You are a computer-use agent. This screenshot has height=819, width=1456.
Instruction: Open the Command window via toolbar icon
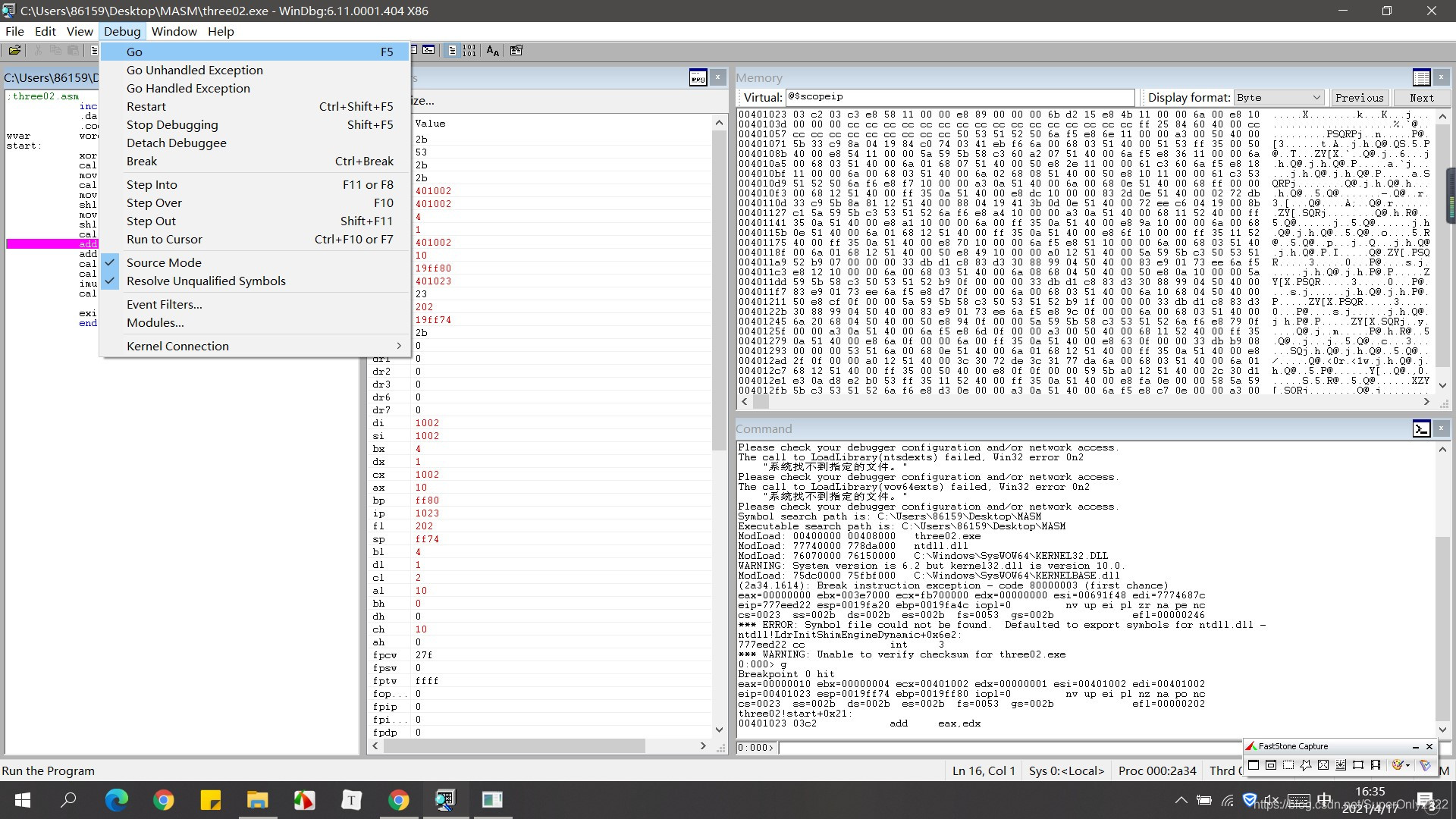[429, 51]
